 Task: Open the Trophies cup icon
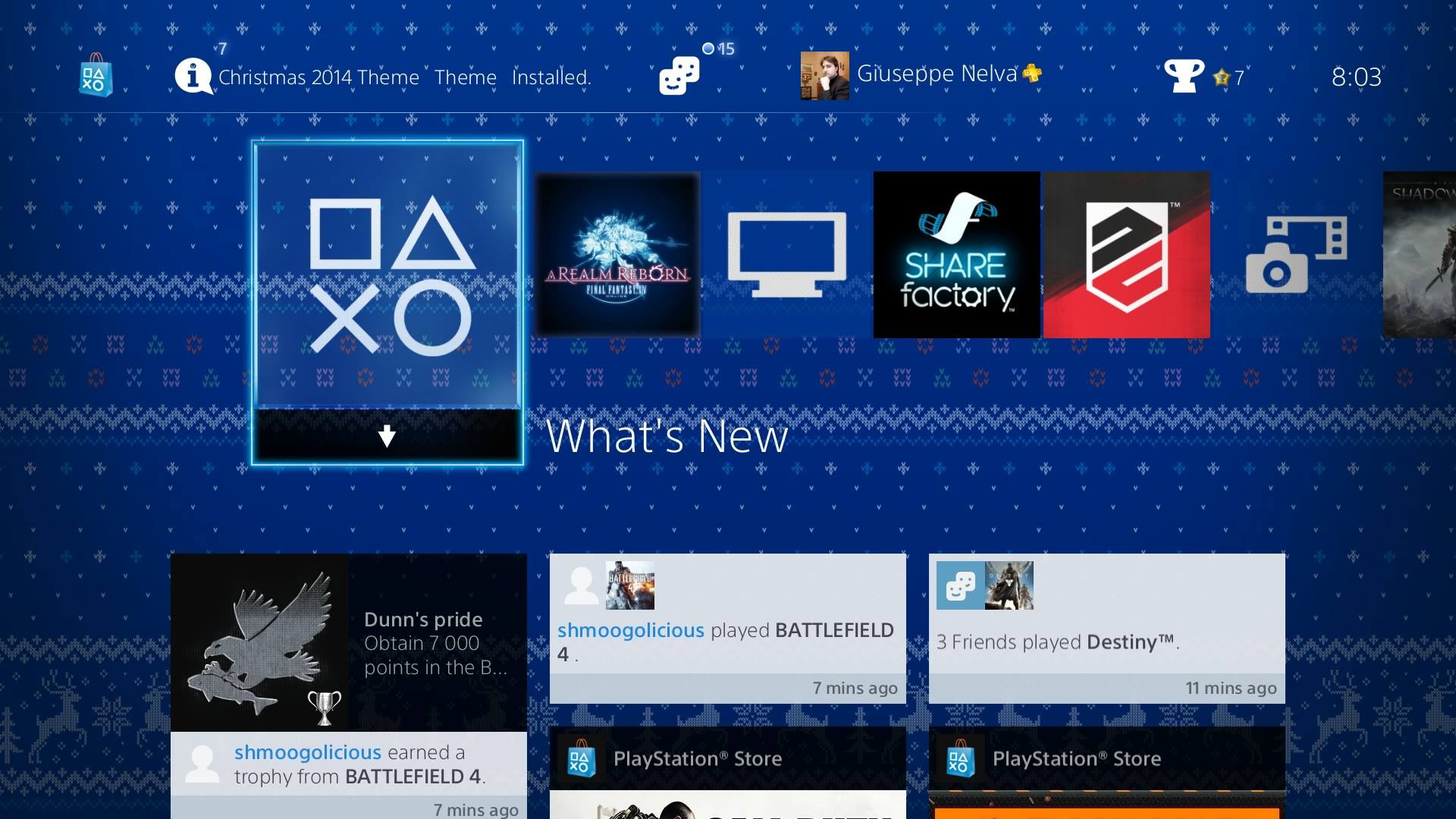(x=1184, y=76)
